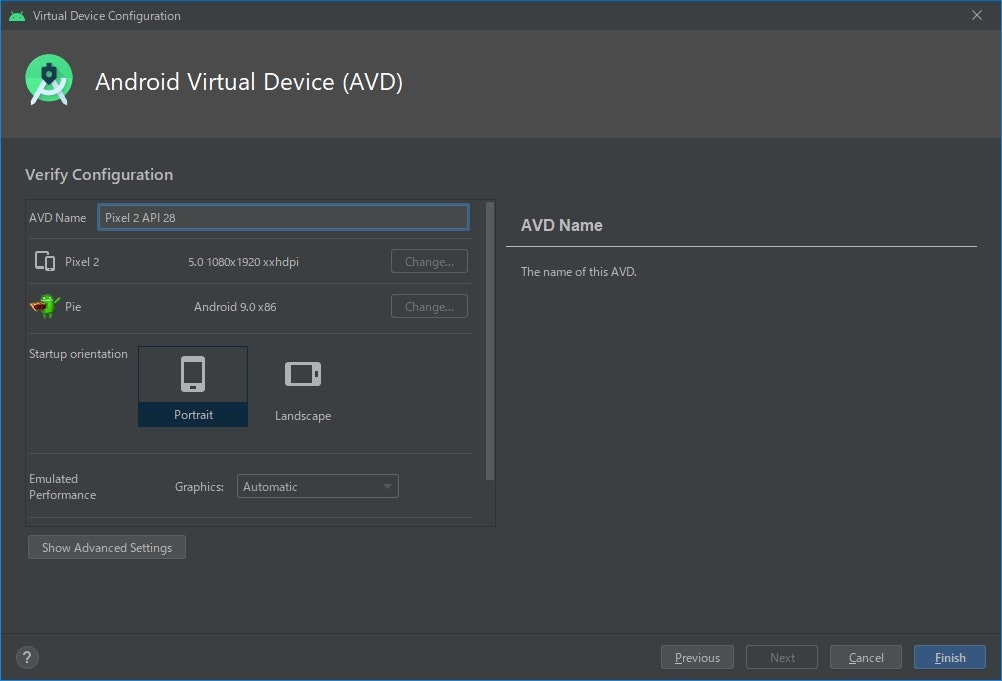Click the 'Startup orientation' label
The image size is (1002, 681).
[x=78, y=354]
